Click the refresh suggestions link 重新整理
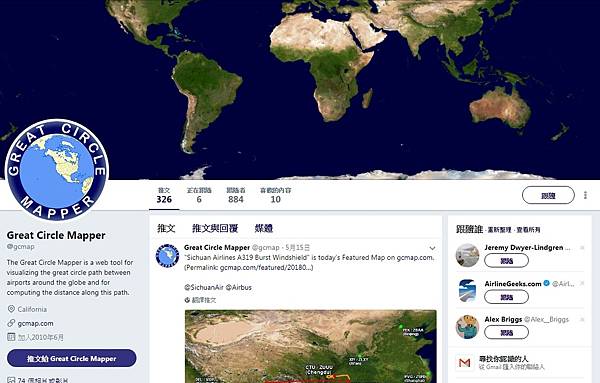This screenshot has height=383, width=600. (x=499, y=230)
